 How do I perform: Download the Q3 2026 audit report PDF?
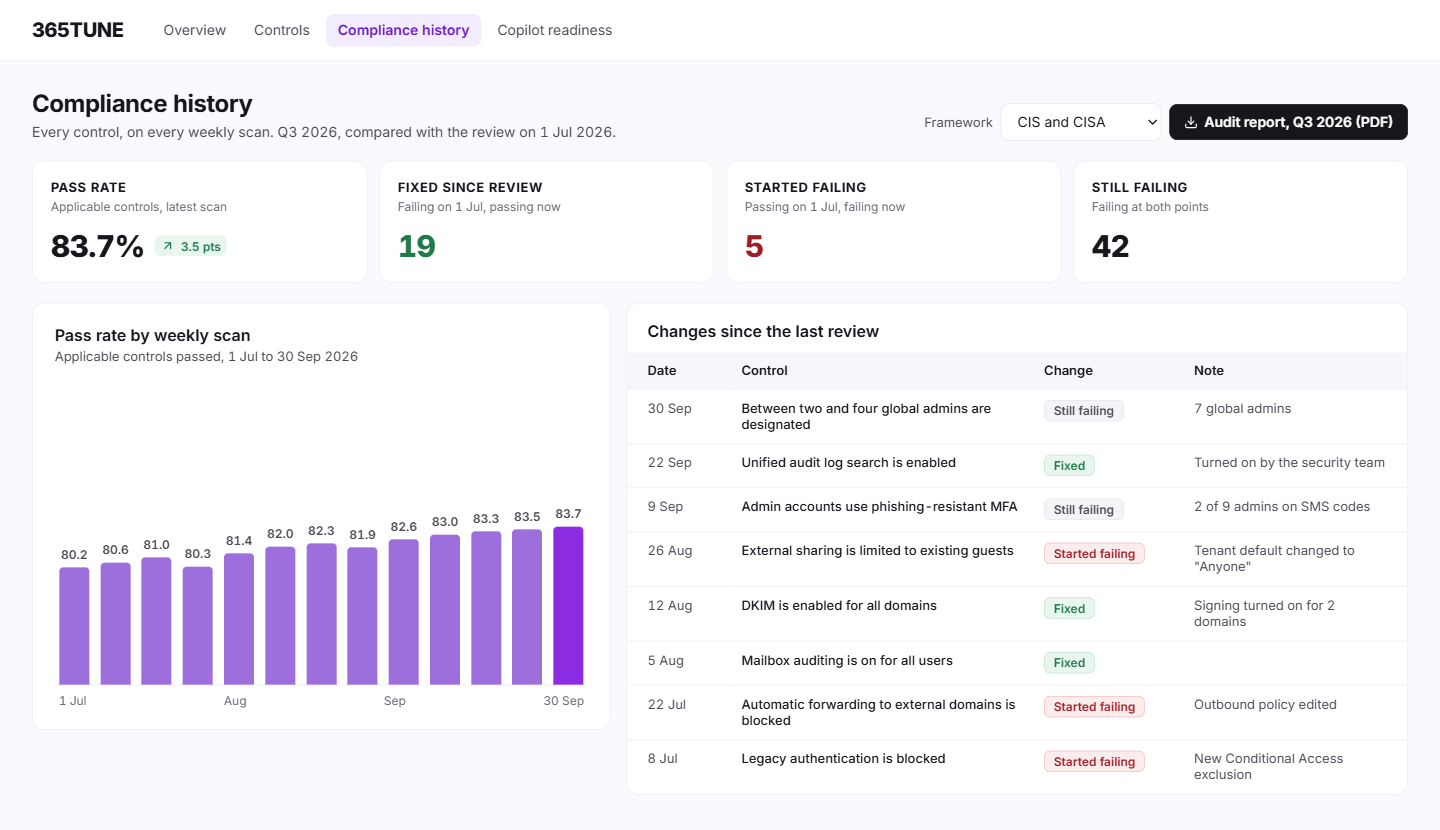click(1288, 122)
